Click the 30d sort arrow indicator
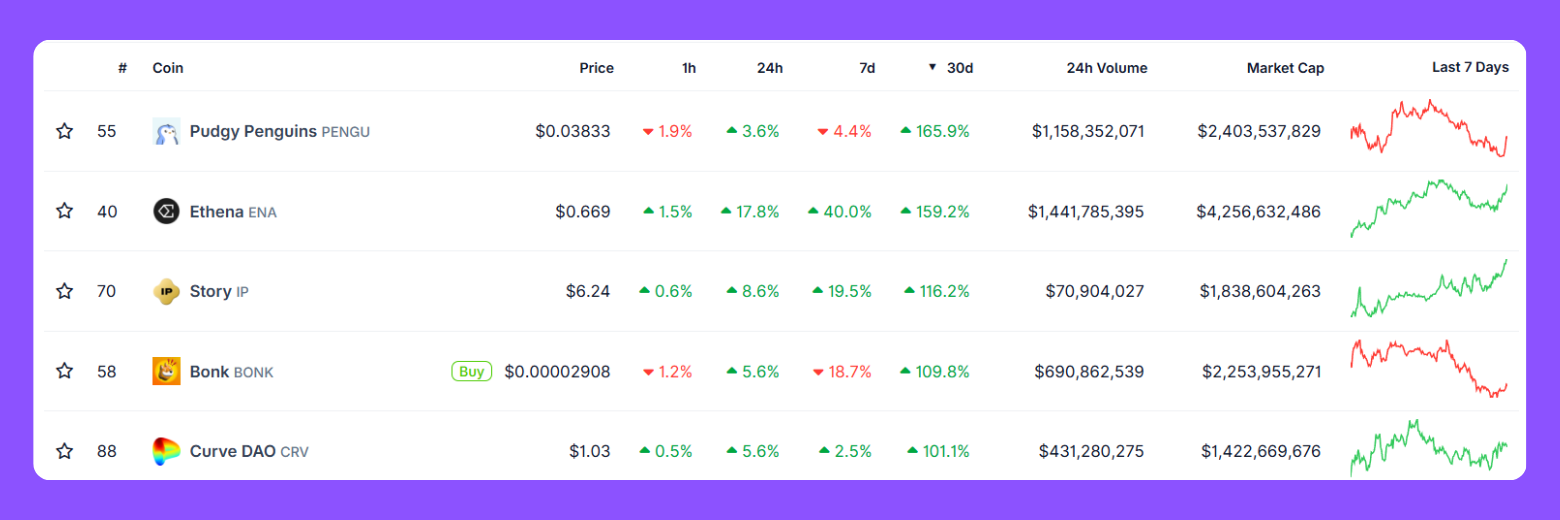This screenshot has width=1560, height=520. coord(932,68)
